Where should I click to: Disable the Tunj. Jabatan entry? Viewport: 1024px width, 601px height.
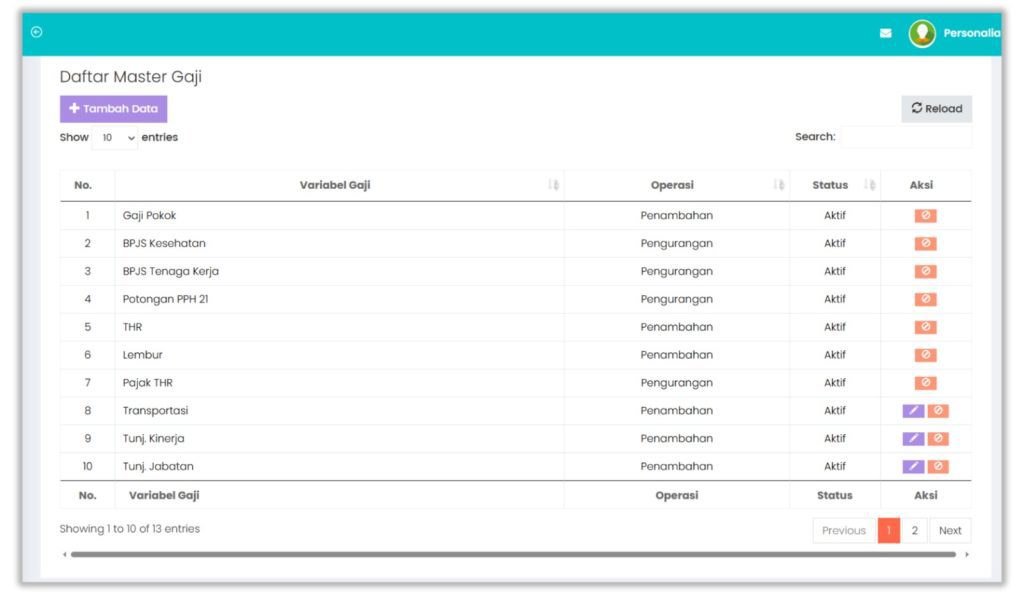click(x=938, y=467)
